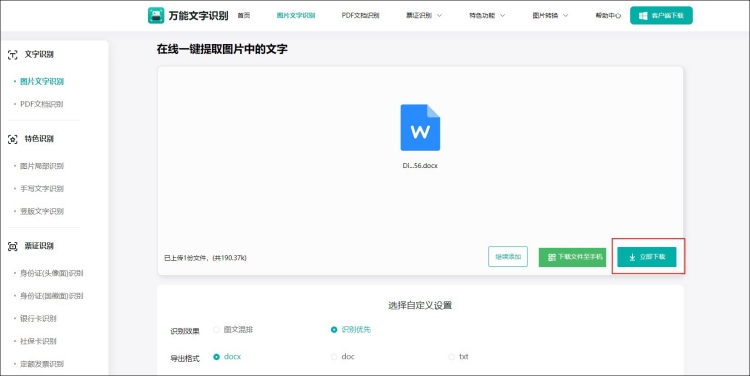This screenshot has width=750, height=376.
Task: Click the 立即下载 button
Action: (647, 257)
